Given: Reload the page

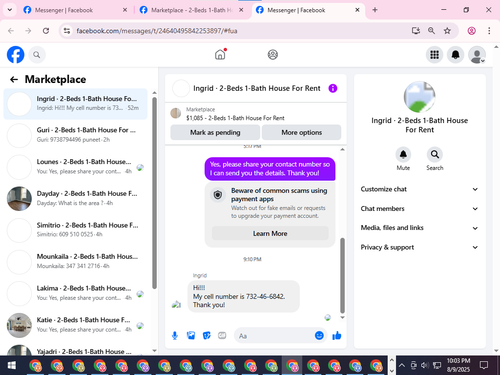Looking at the screenshot, I should pos(46,31).
